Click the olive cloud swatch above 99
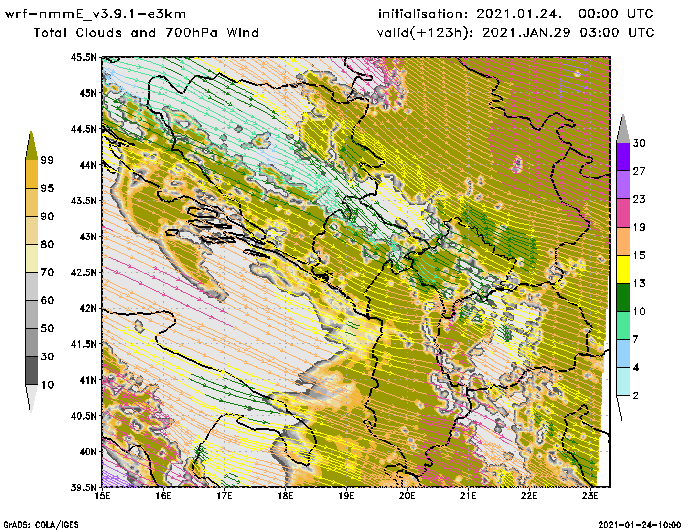 coord(31,146)
